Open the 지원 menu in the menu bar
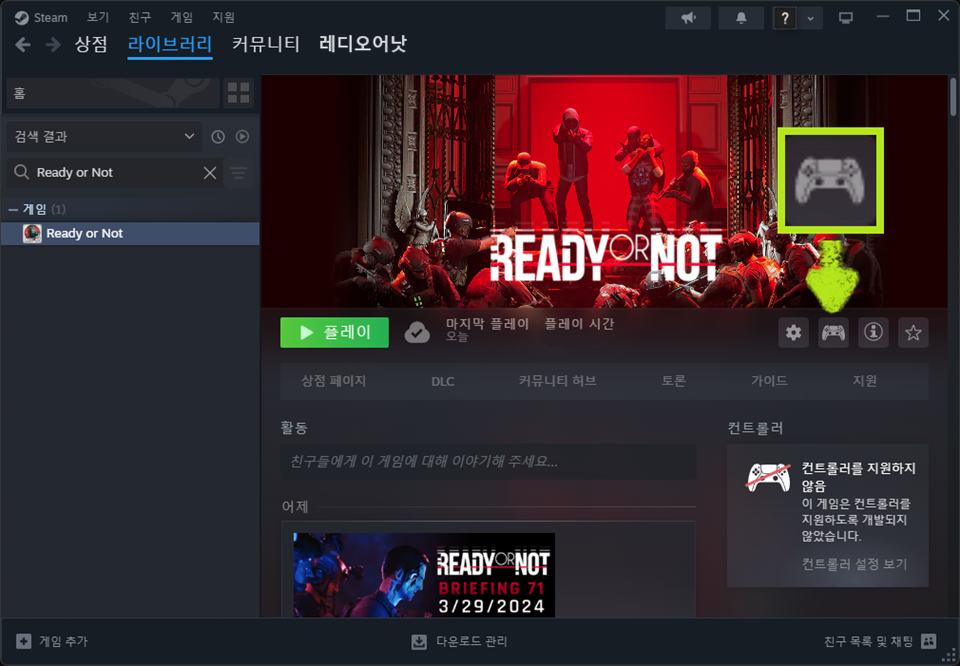Image resolution: width=960 pixels, height=666 pixels. [223, 17]
